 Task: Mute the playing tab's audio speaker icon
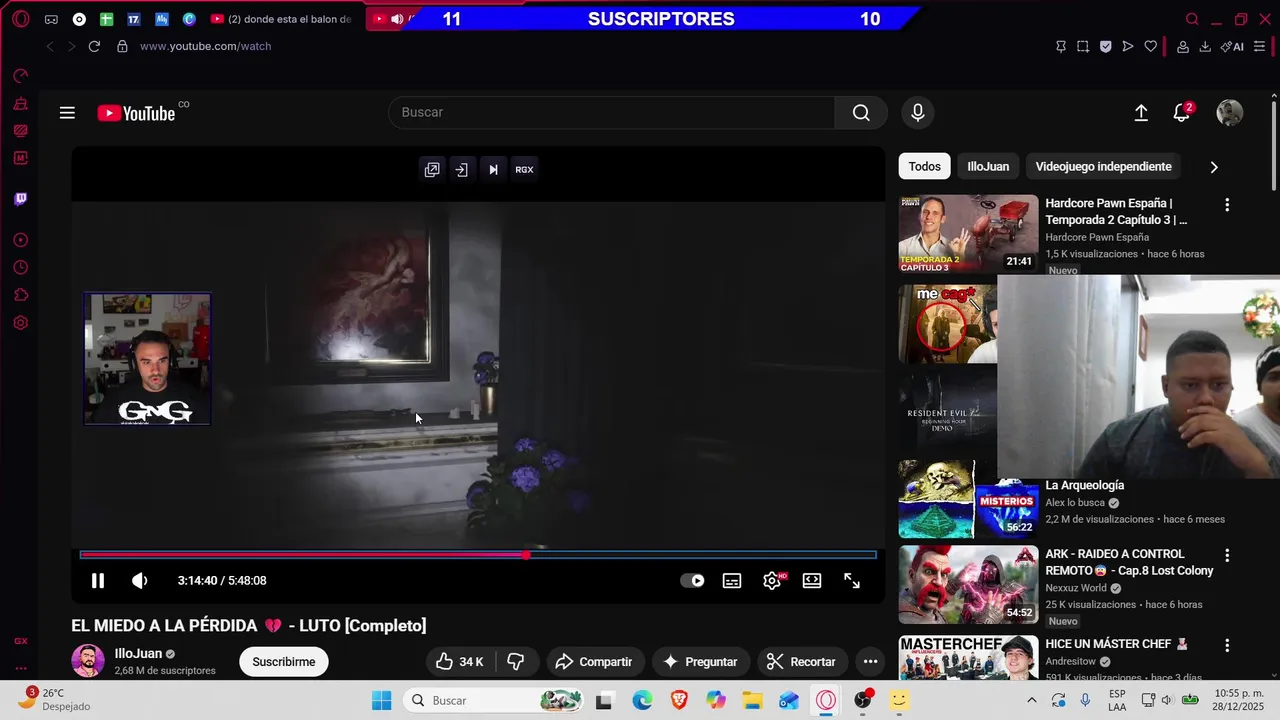[397, 19]
